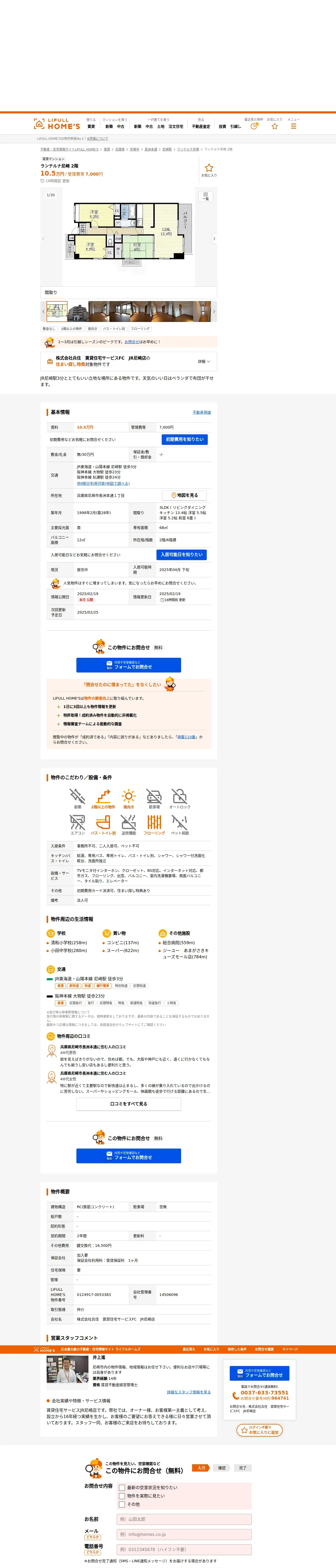Viewport: 336px width, 1568px height.
Task: Click the 電話番号 phone input field
Action: pos(184,1549)
